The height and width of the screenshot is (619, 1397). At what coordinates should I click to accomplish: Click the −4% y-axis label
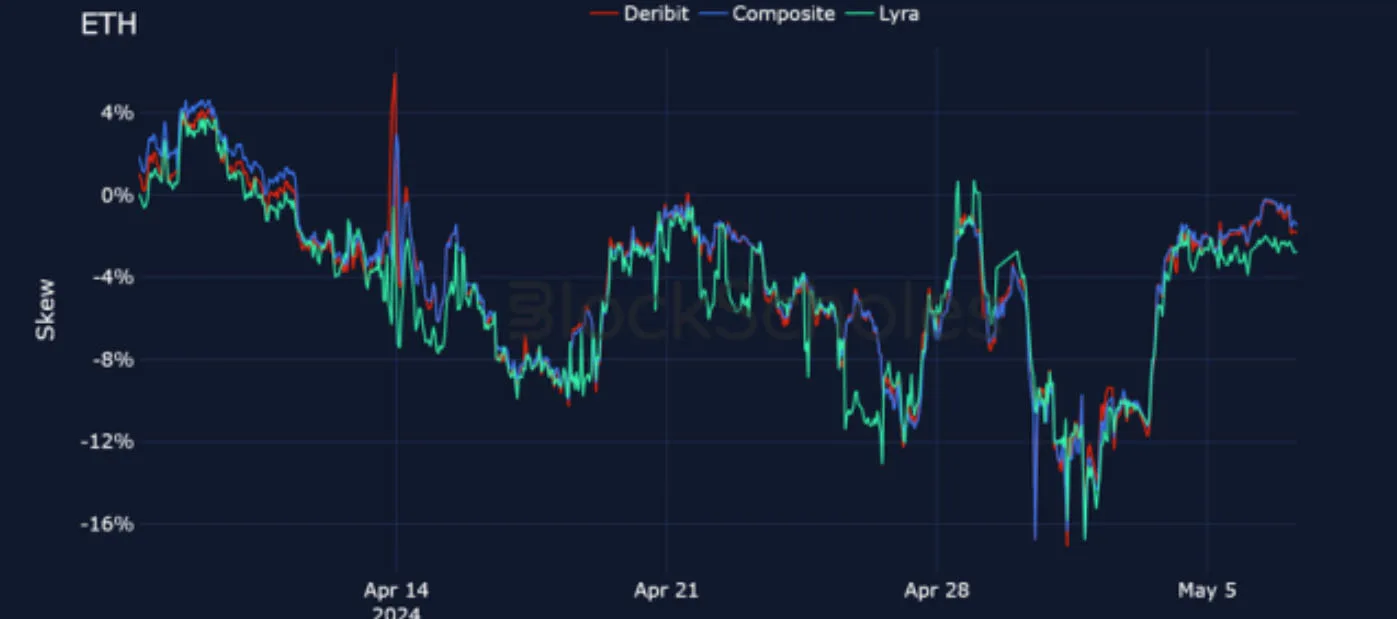(112, 277)
